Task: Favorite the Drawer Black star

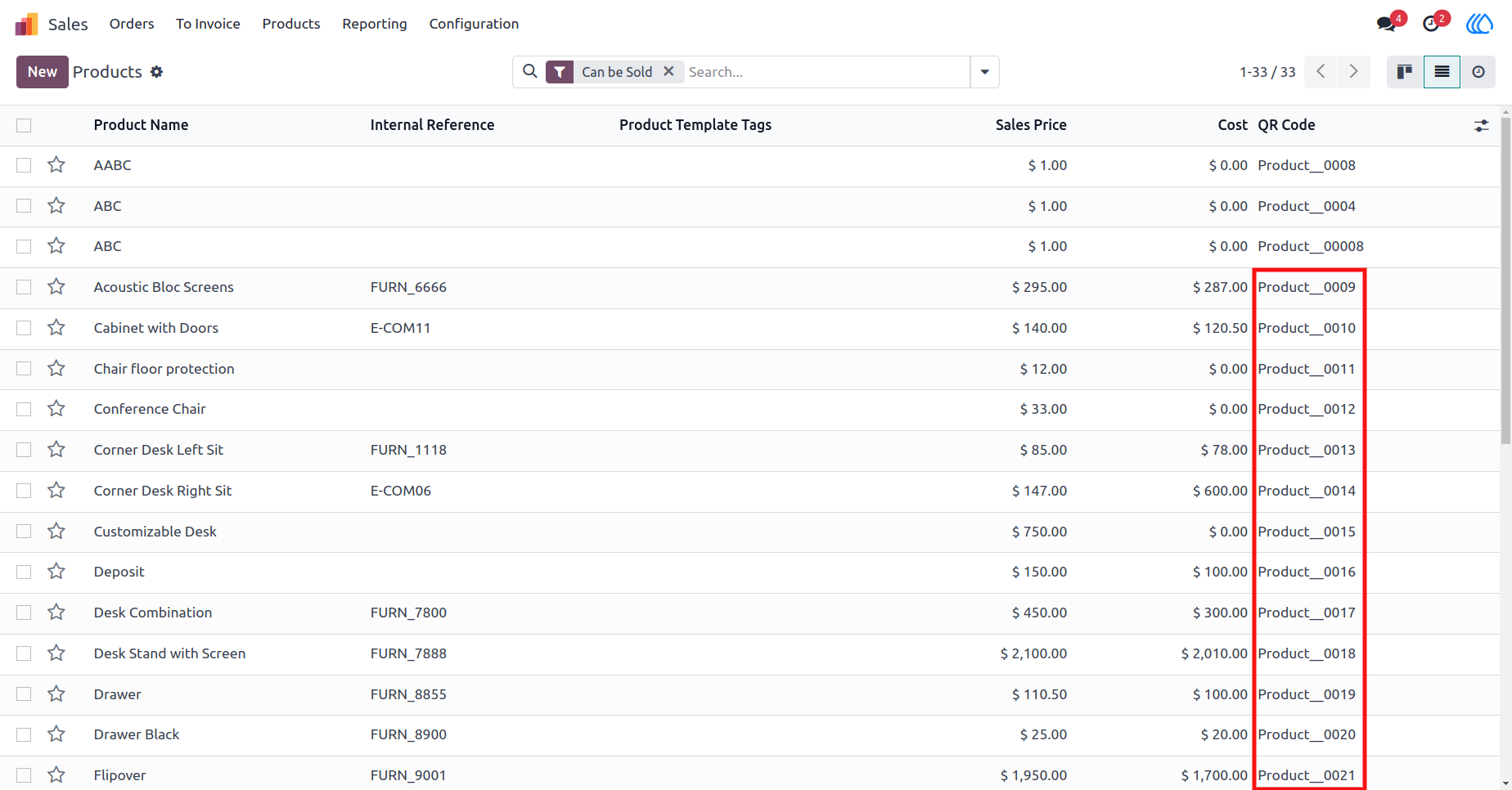Action: [56, 734]
